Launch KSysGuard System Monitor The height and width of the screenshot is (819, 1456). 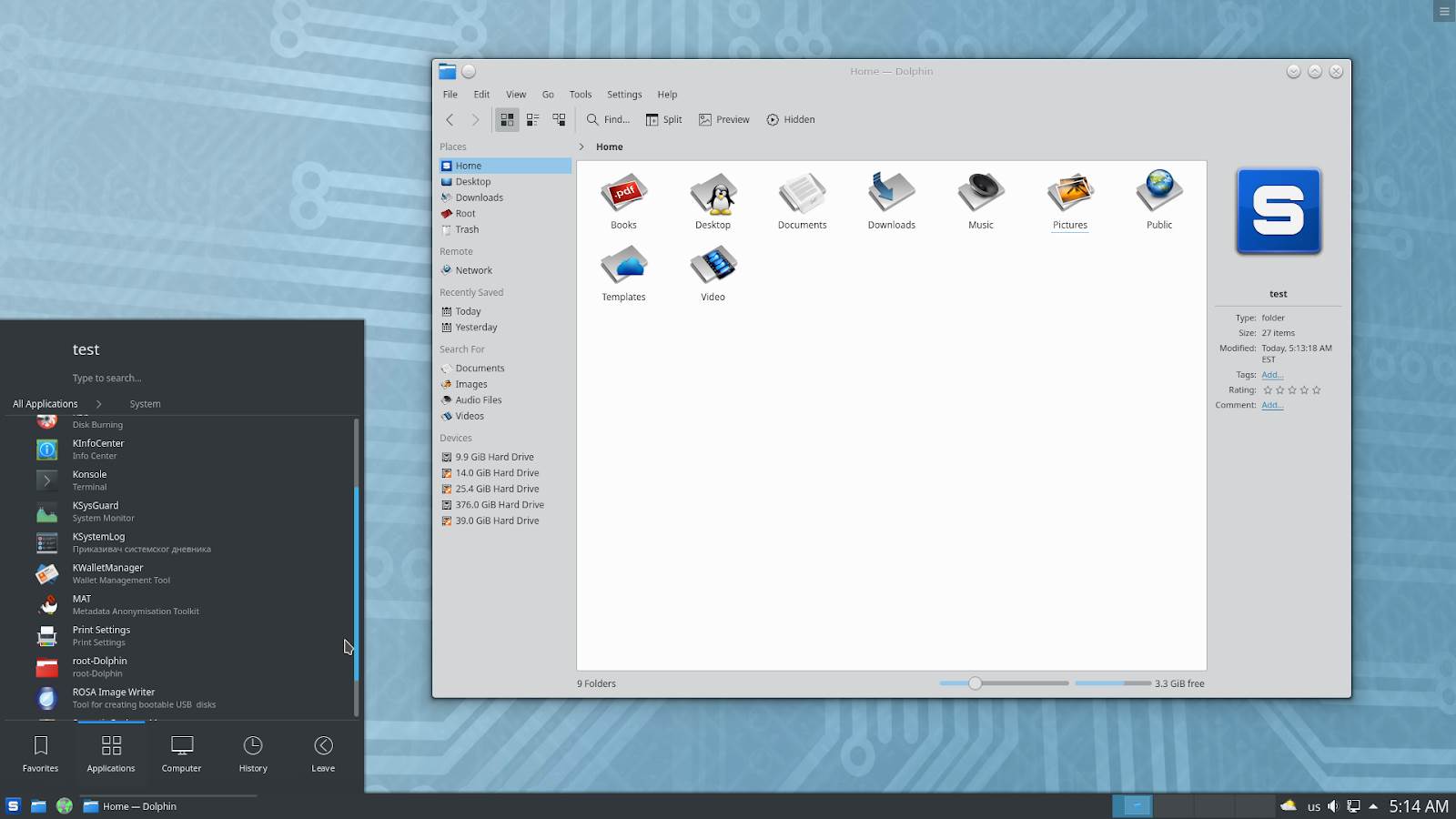click(95, 511)
